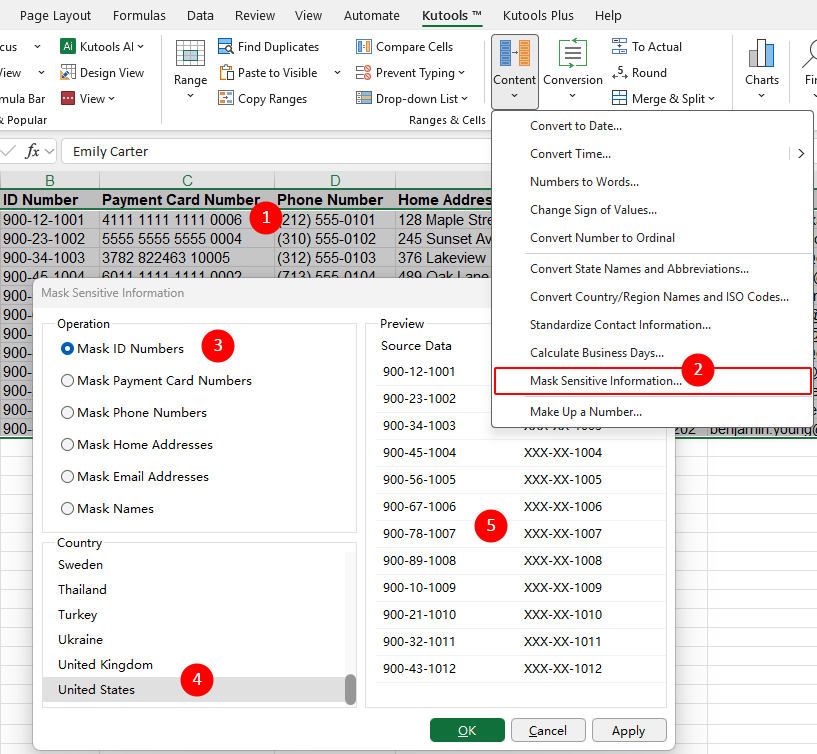The image size is (817, 754).
Task: Click the View icon in Kutools ribbon
Action: 68,98
